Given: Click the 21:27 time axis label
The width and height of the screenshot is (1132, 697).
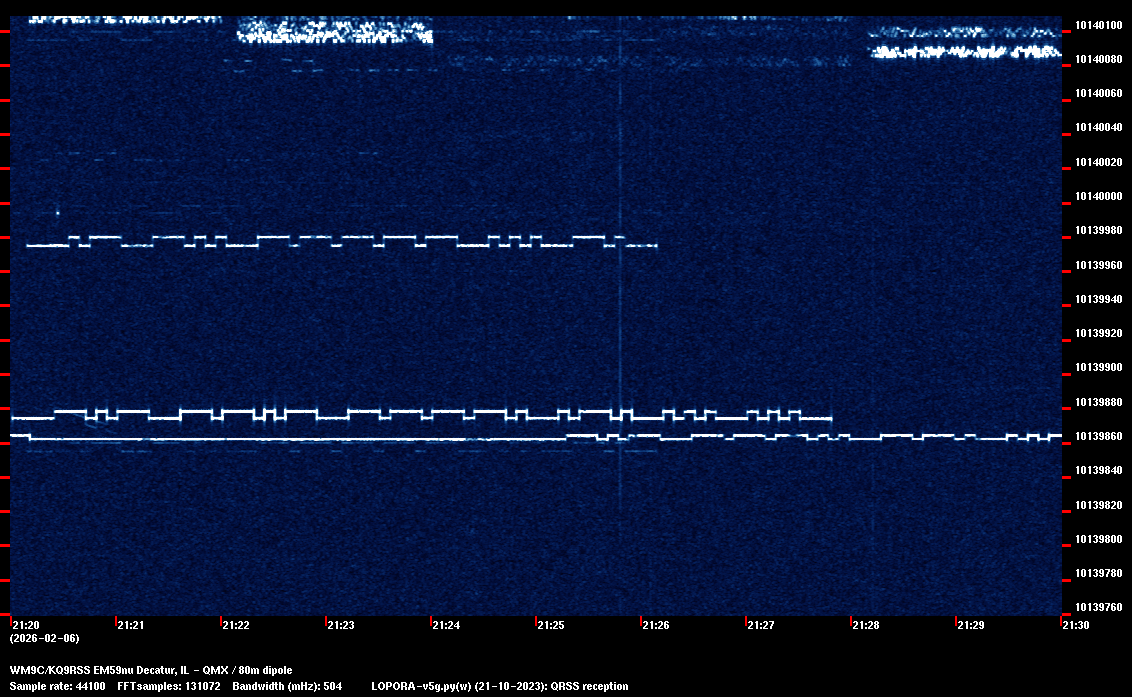Looking at the screenshot, I should [760, 625].
